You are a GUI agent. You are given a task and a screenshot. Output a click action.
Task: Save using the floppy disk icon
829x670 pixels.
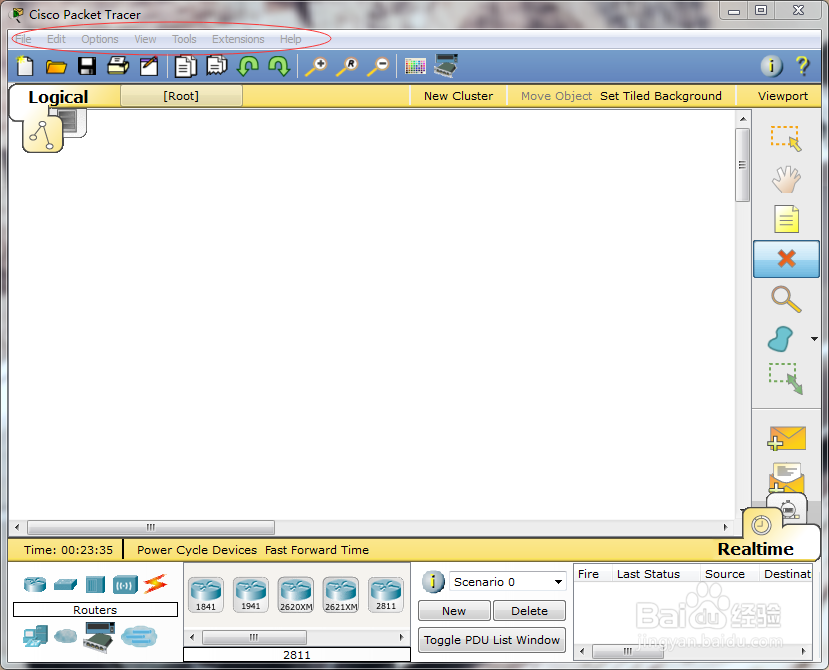(x=87, y=66)
